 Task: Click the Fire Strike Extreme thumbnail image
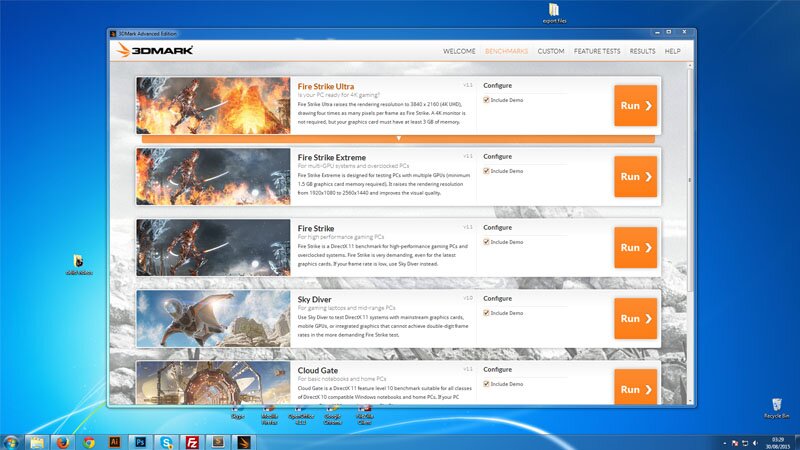(x=213, y=177)
